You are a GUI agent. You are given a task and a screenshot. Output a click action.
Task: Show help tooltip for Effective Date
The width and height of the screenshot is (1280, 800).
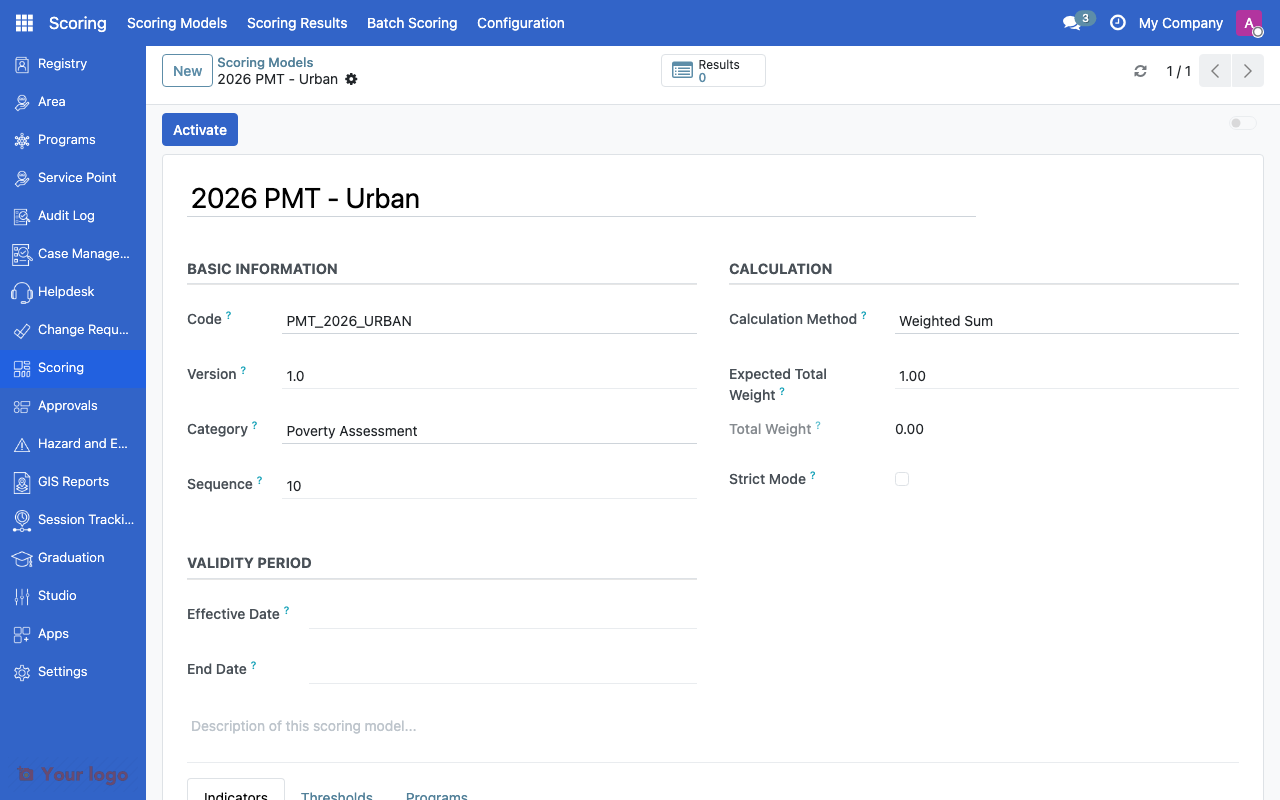[286, 610]
